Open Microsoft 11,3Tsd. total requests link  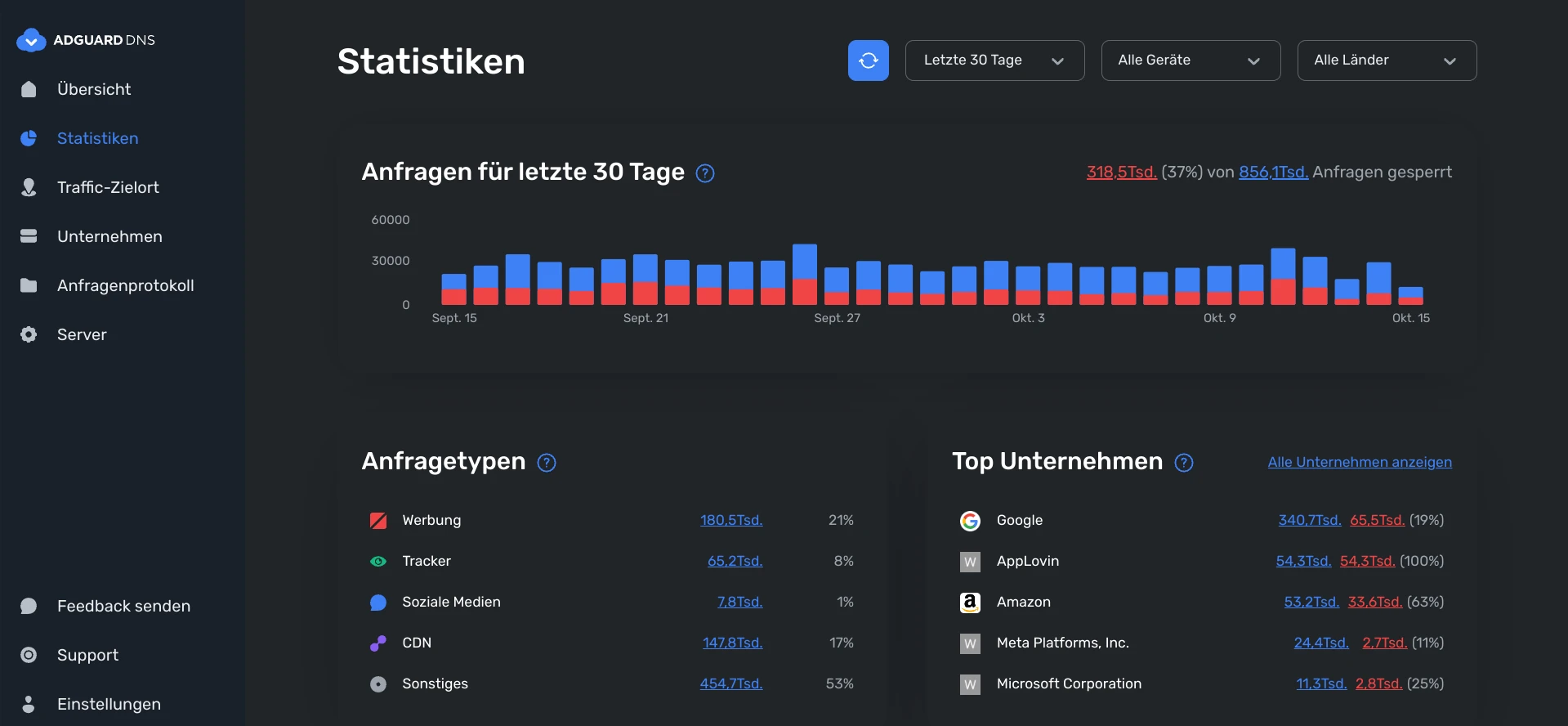pyautogui.click(x=1321, y=683)
